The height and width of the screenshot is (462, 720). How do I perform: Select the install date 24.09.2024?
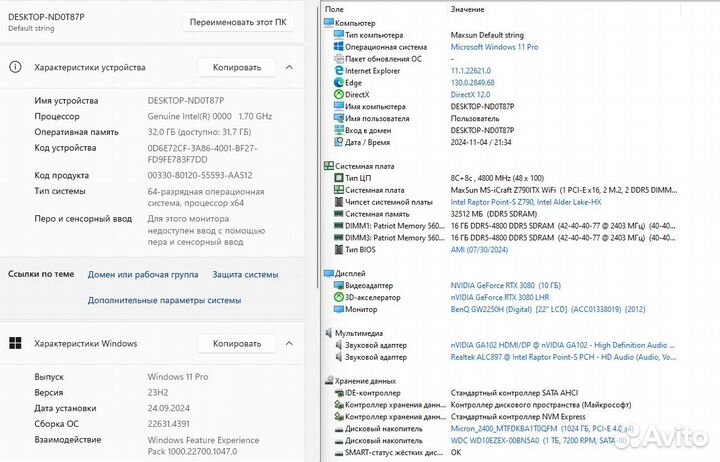(169, 408)
